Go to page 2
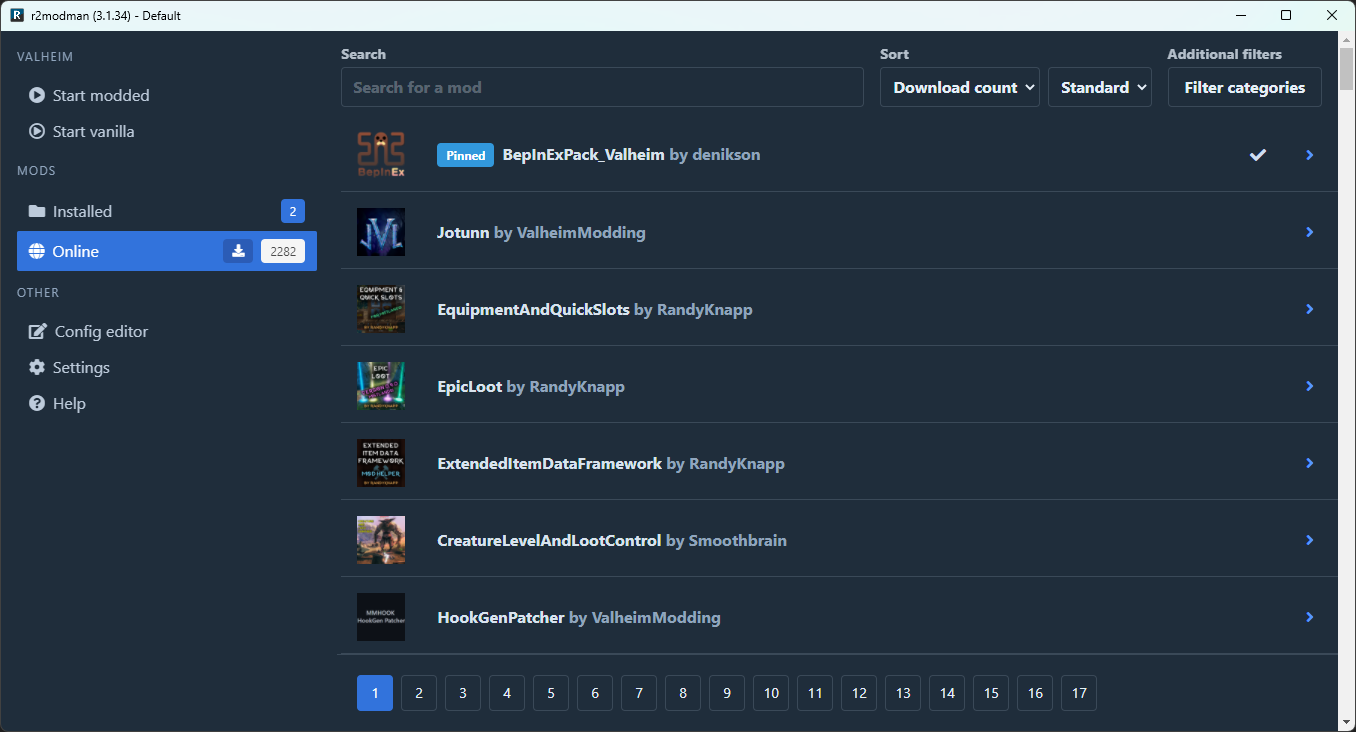 point(419,693)
